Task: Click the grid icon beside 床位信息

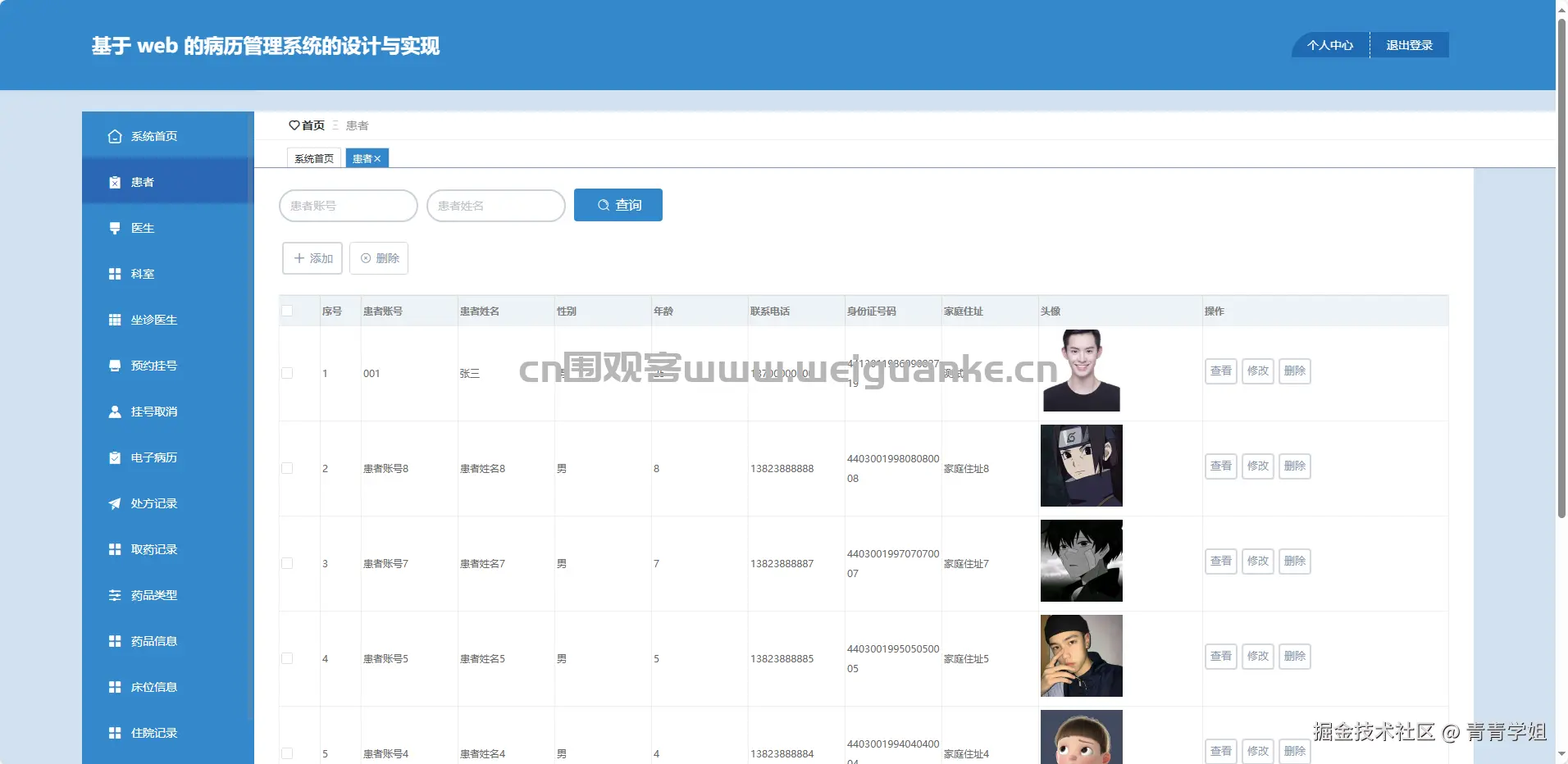Action: tap(115, 687)
